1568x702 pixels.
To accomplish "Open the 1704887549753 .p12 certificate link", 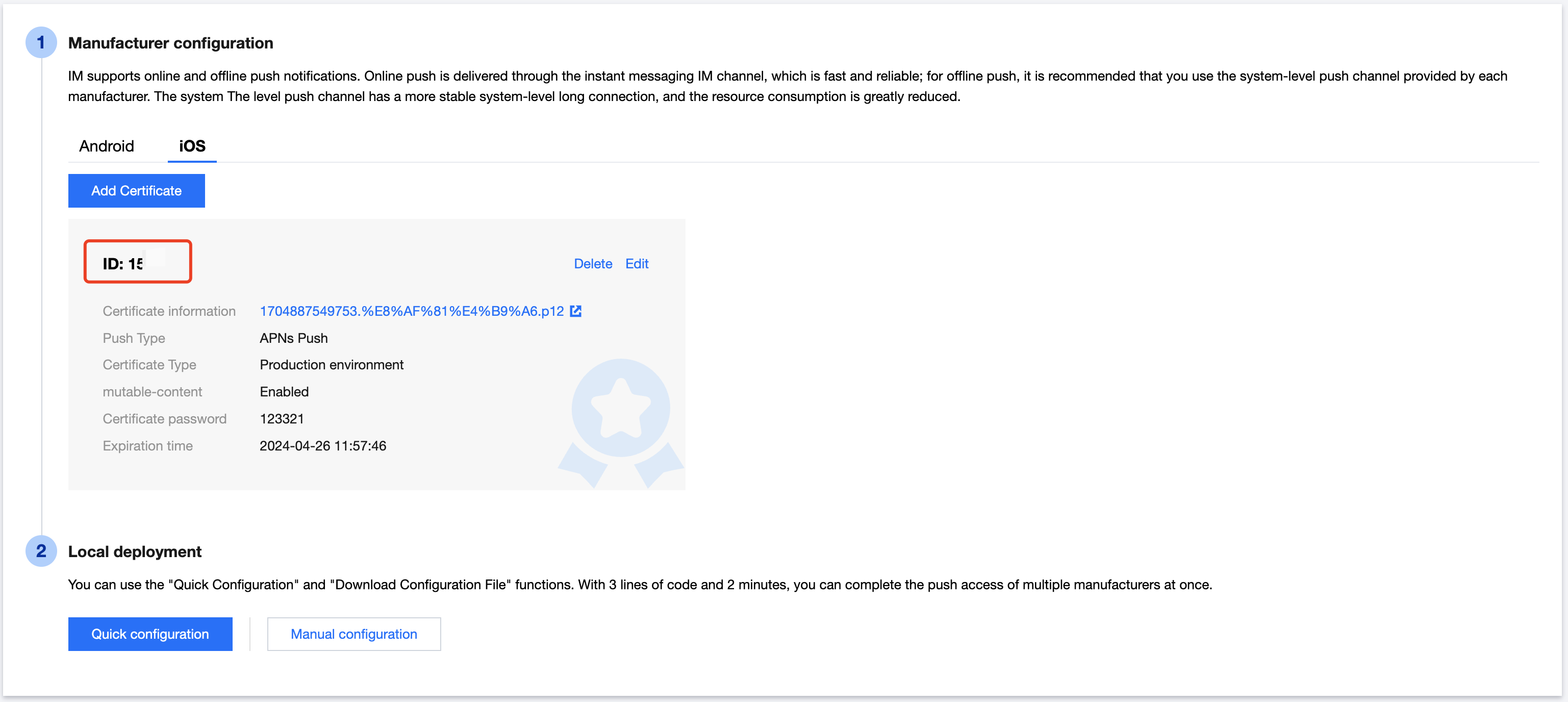I will coord(412,311).
